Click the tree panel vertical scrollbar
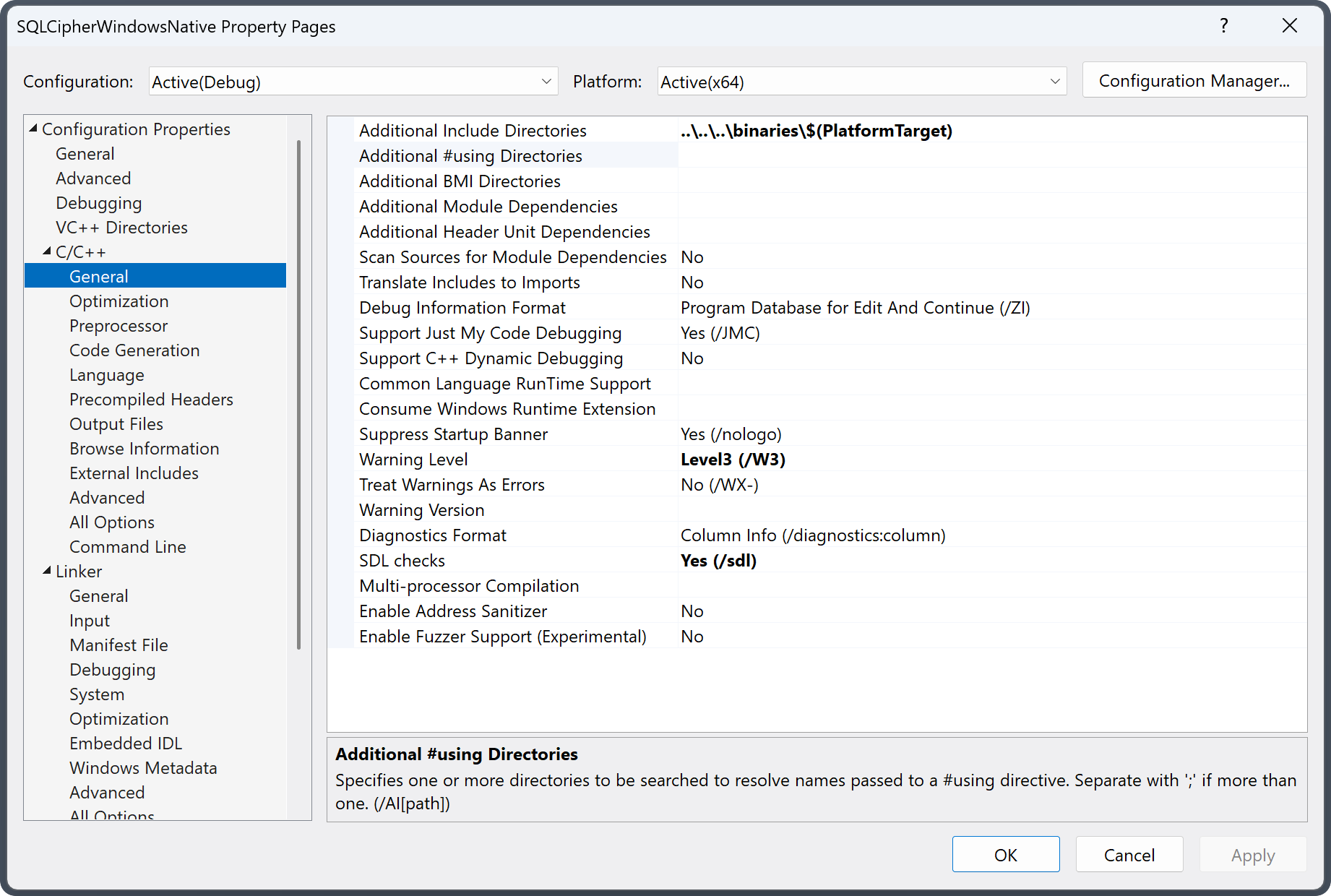The height and width of the screenshot is (896, 1331). pos(298,395)
